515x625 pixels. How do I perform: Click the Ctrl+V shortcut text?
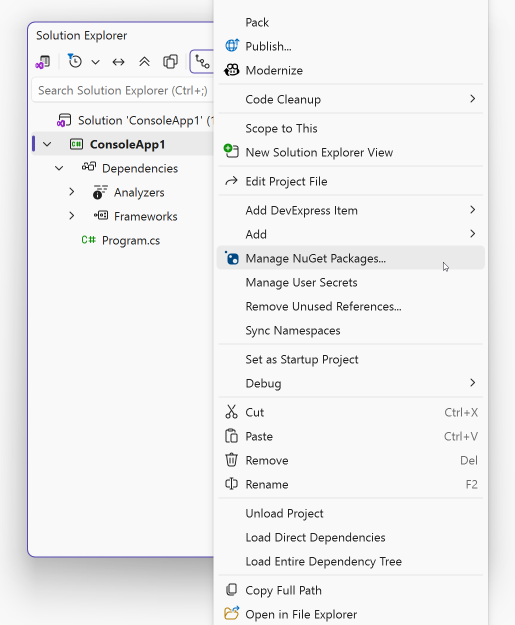[461, 436]
